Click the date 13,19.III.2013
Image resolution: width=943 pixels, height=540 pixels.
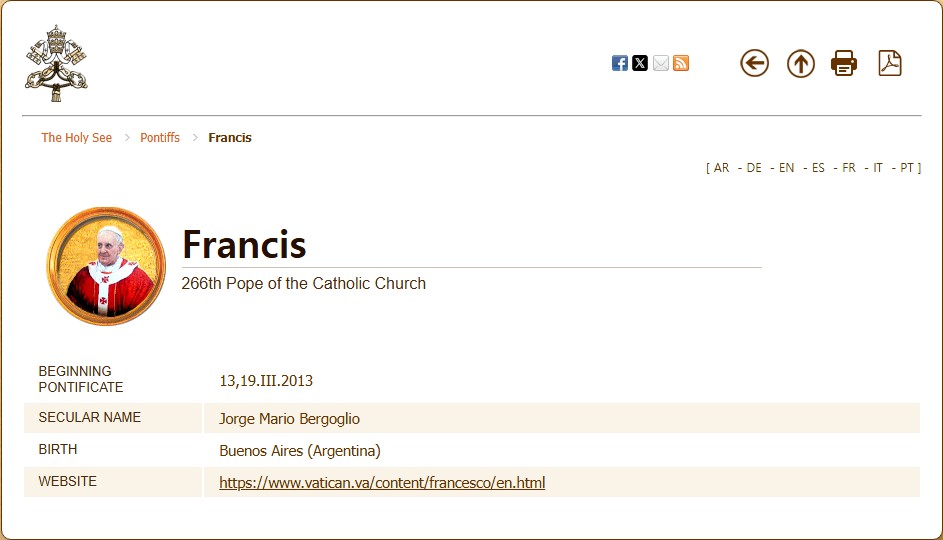coord(266,381)
